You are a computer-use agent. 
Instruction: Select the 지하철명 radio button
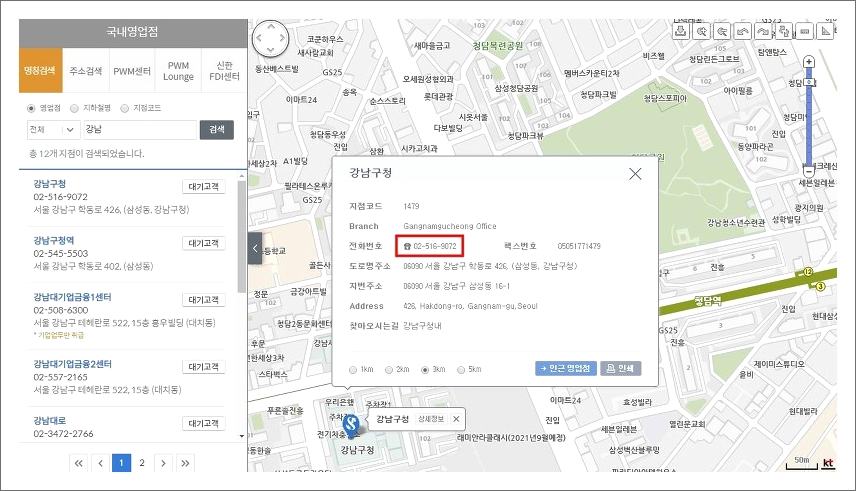(75, 108)
